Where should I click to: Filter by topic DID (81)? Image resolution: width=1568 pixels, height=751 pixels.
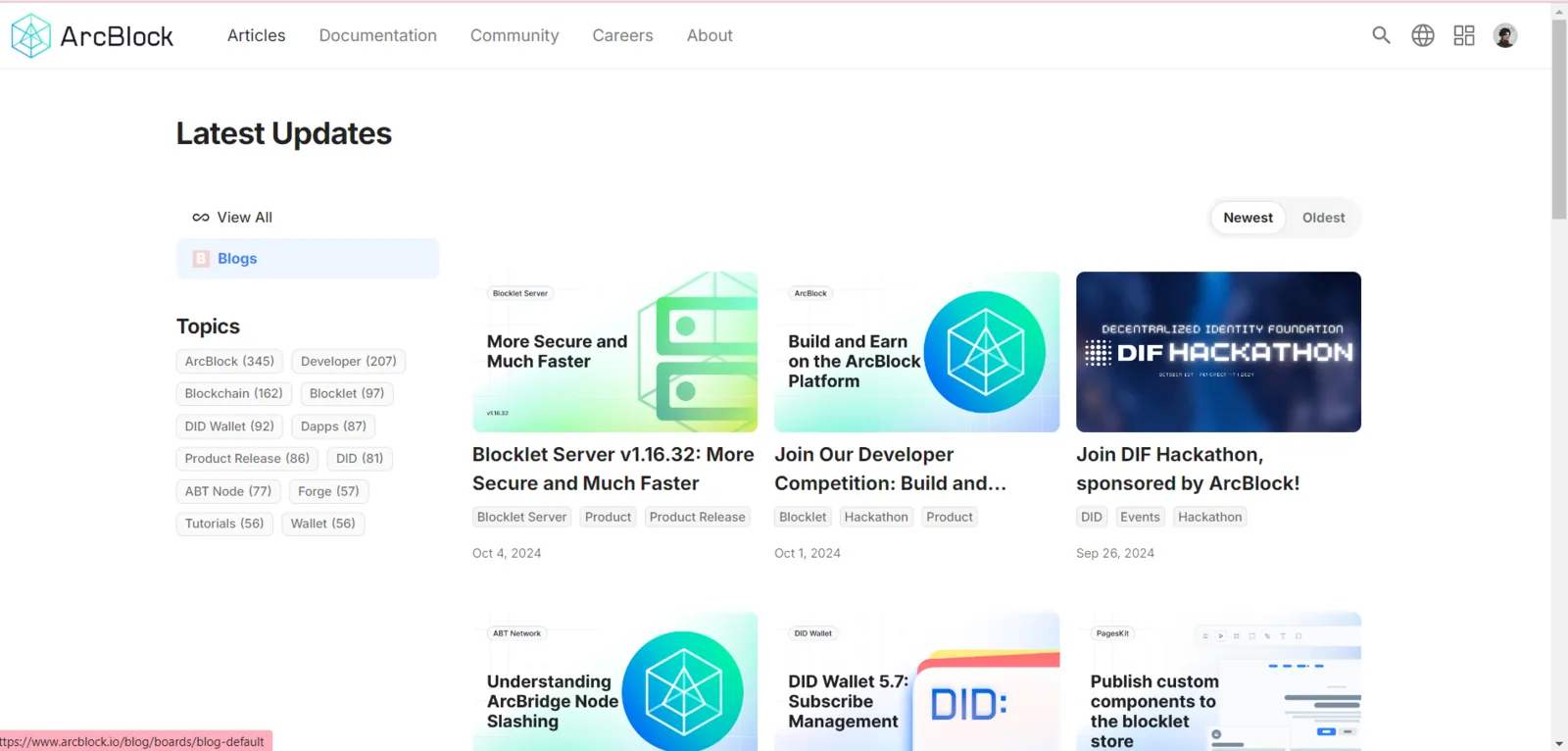pyautogui.click(x=360, y=459)
